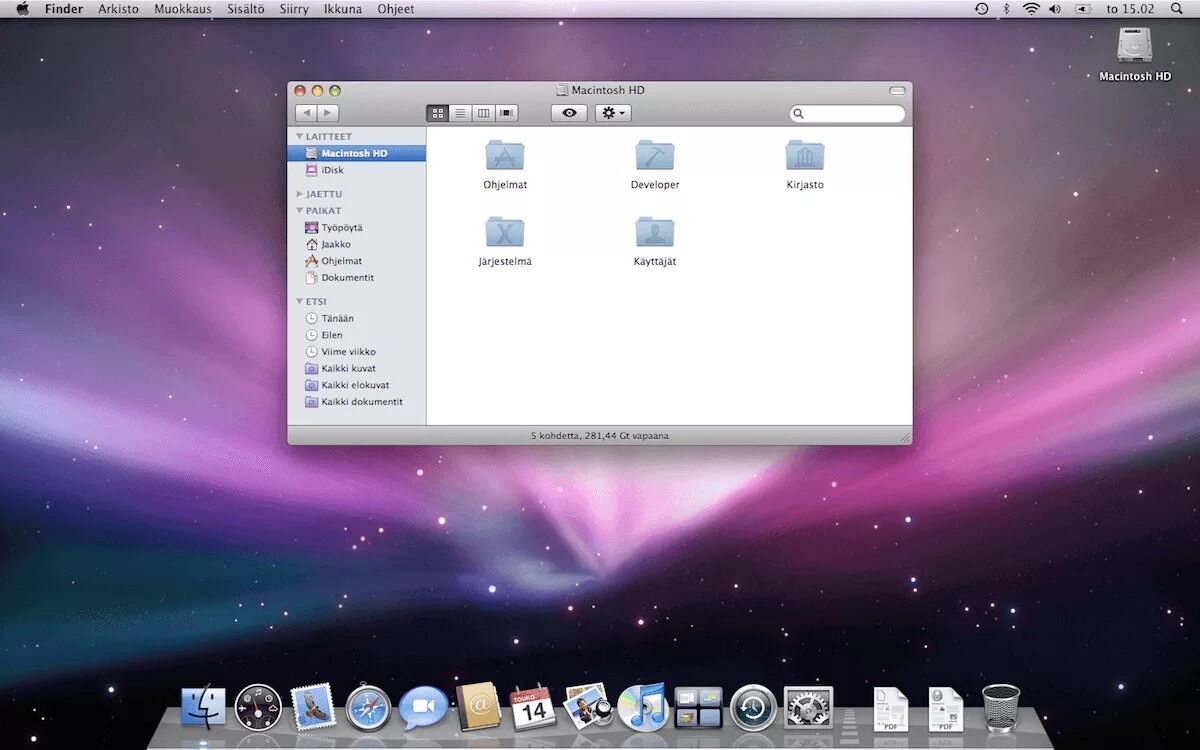
Task: Click the Finder search field
Action: pyautogui.click(x=847, y=114)
